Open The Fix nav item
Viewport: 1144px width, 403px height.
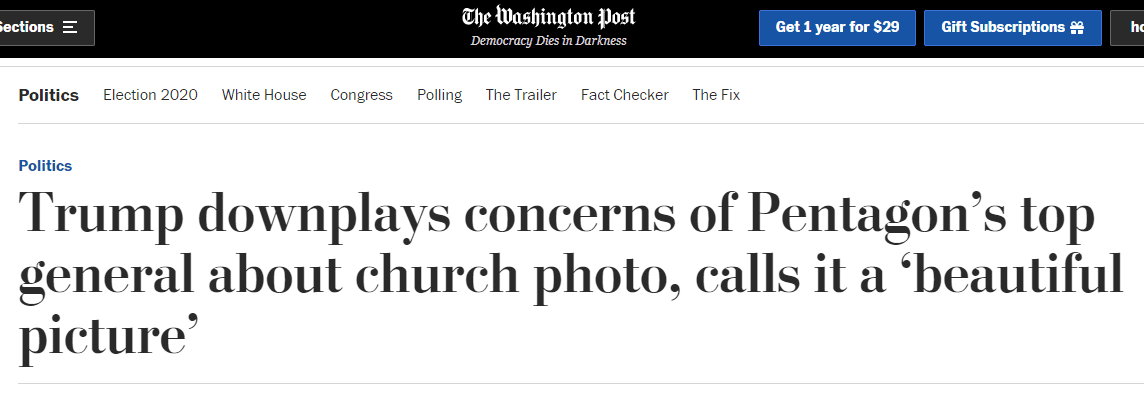point(716,95)
